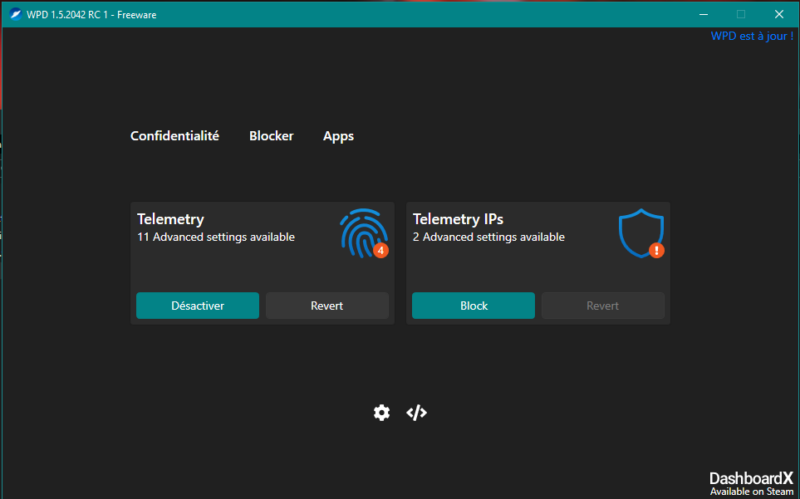The width and height of the screenshot is (800, 499).
Task: Minimize the WPD window
Action: pyautogui.click(x=703, y=14)
